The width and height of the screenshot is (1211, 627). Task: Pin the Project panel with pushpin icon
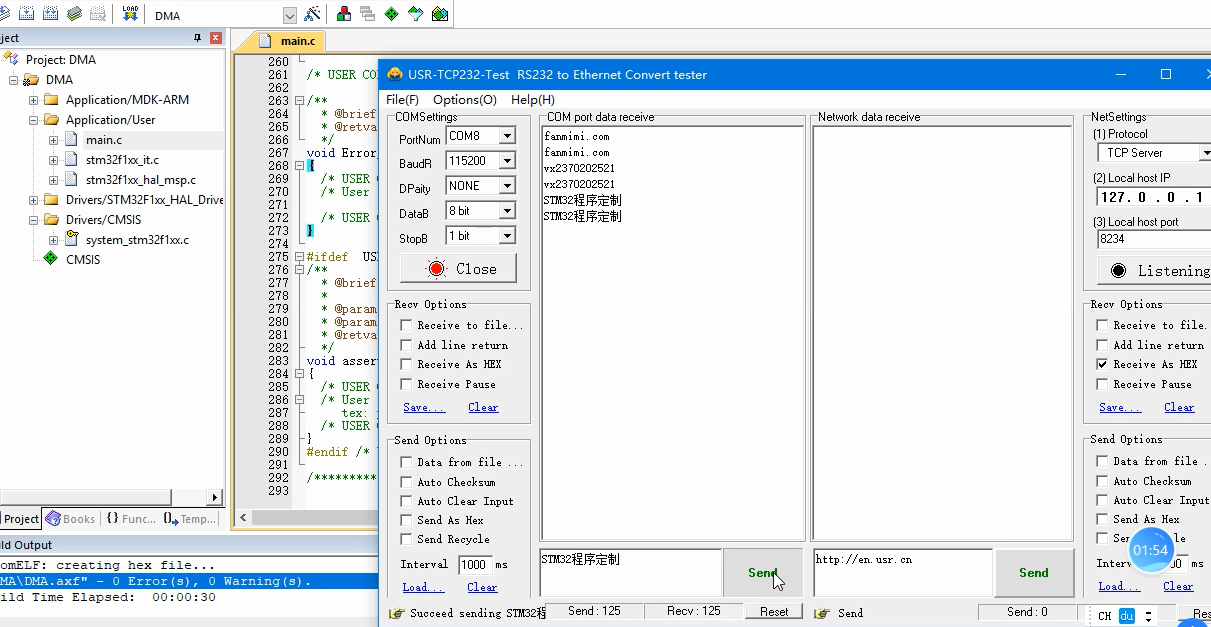coord(197,38)
